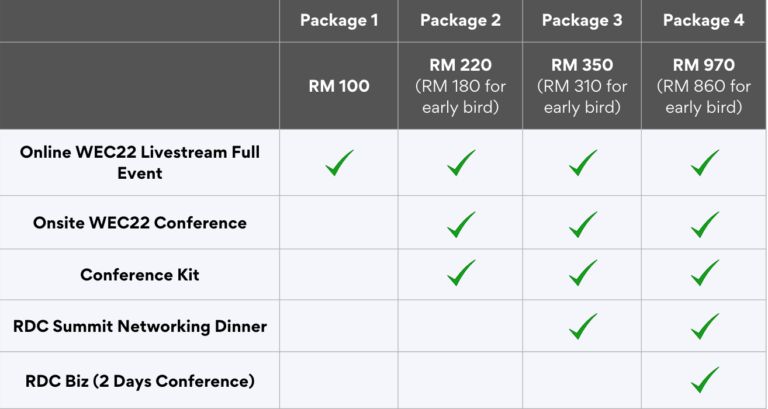Viewport: 768px width, 409px height.
Task: Click Package 2 Conference Kit checkmark
Action: [461, 273]
